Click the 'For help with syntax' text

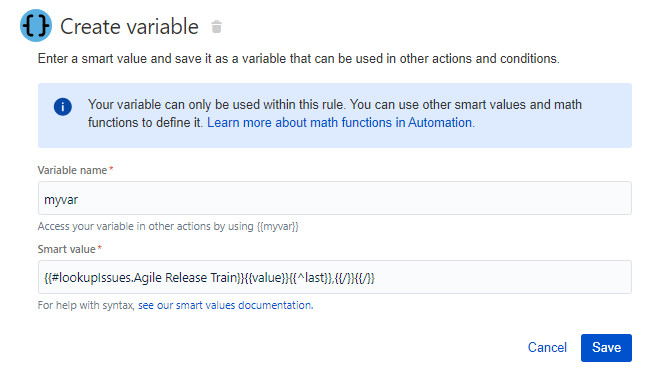tap(86, 305)
